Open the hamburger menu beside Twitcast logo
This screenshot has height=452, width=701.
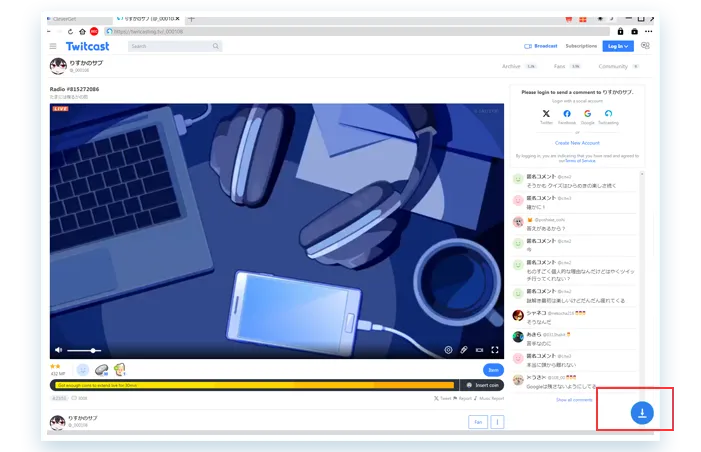point(53,46)
